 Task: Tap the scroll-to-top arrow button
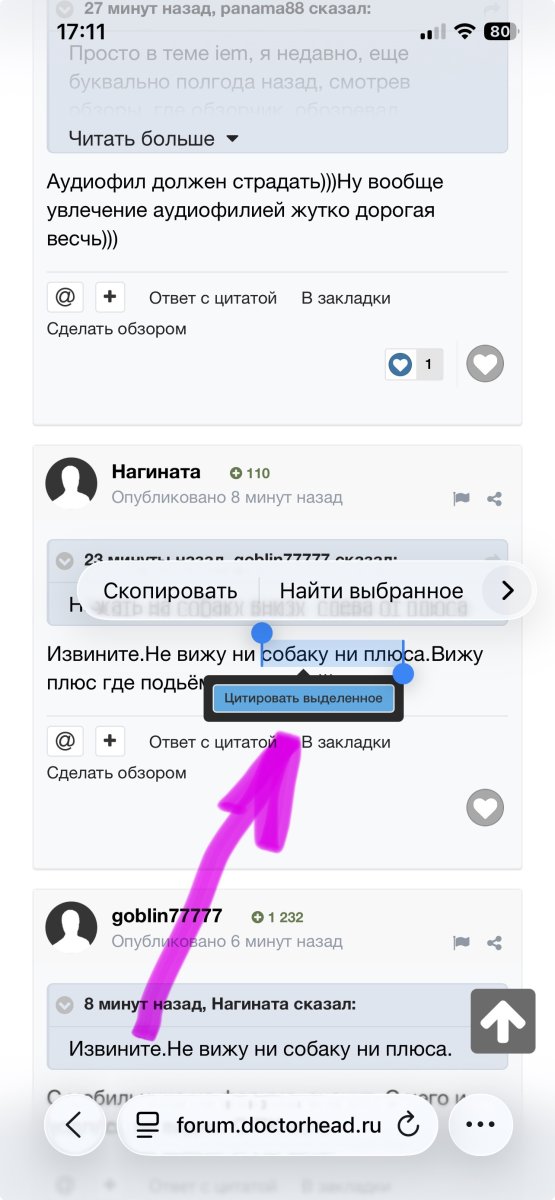tap(503, 1021)
